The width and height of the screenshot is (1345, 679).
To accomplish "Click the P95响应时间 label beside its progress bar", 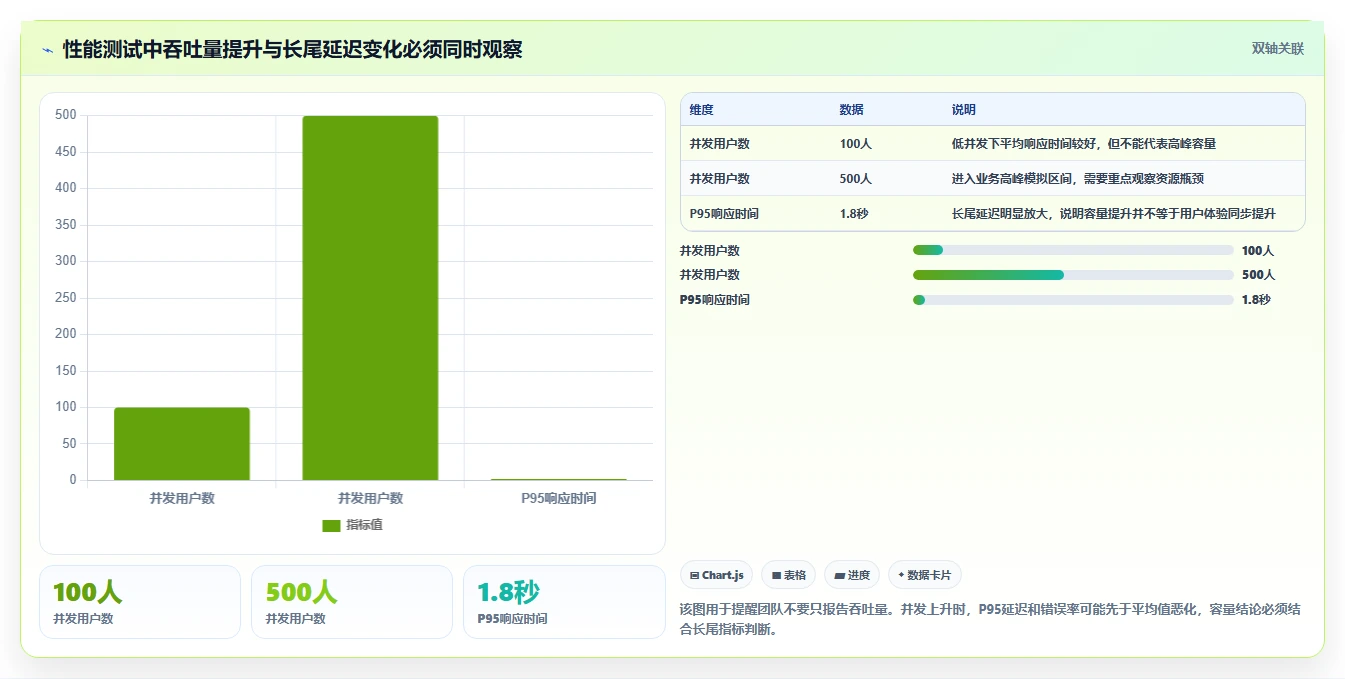I will click(x=715, y=300).
